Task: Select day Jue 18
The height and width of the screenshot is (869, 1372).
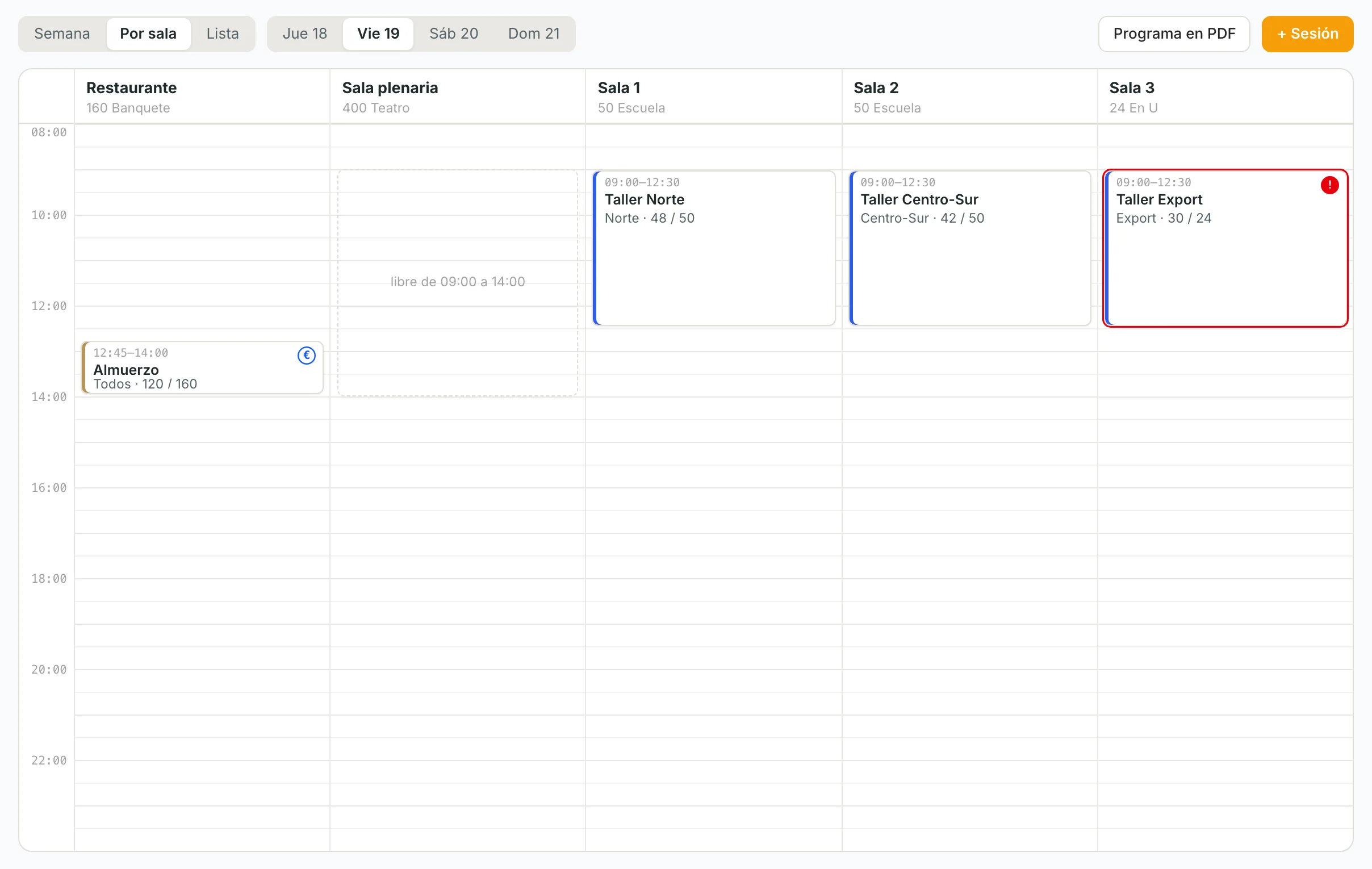Action: [305, 34]
